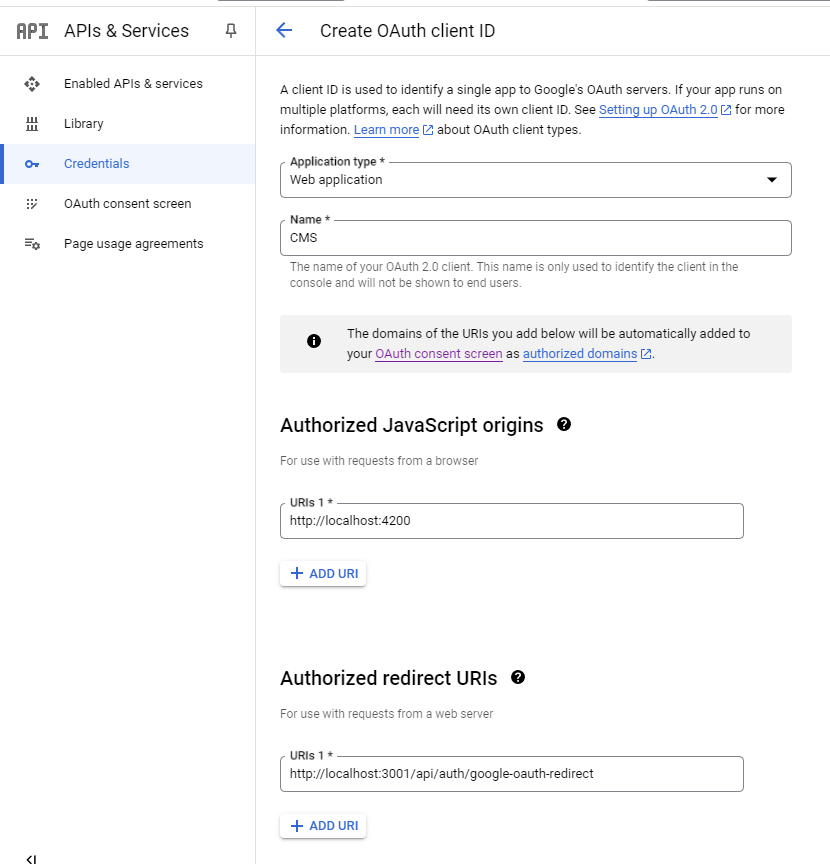830x864 pixels.
Task: Click the Create OAuth client ID heading
Action: click(407, 31)
